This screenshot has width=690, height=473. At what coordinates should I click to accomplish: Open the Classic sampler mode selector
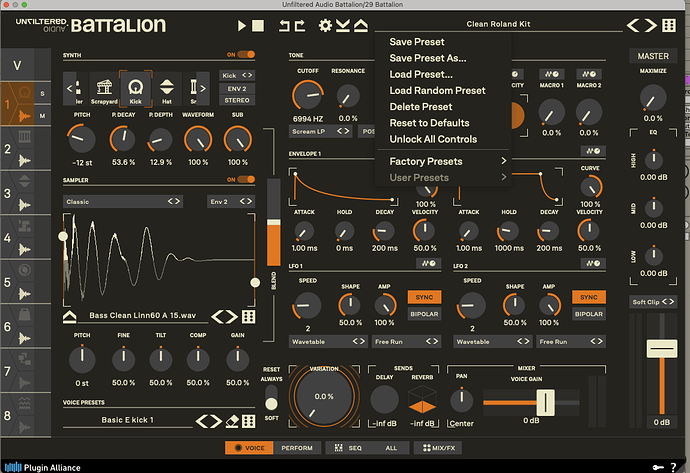(x=123, y=202)
